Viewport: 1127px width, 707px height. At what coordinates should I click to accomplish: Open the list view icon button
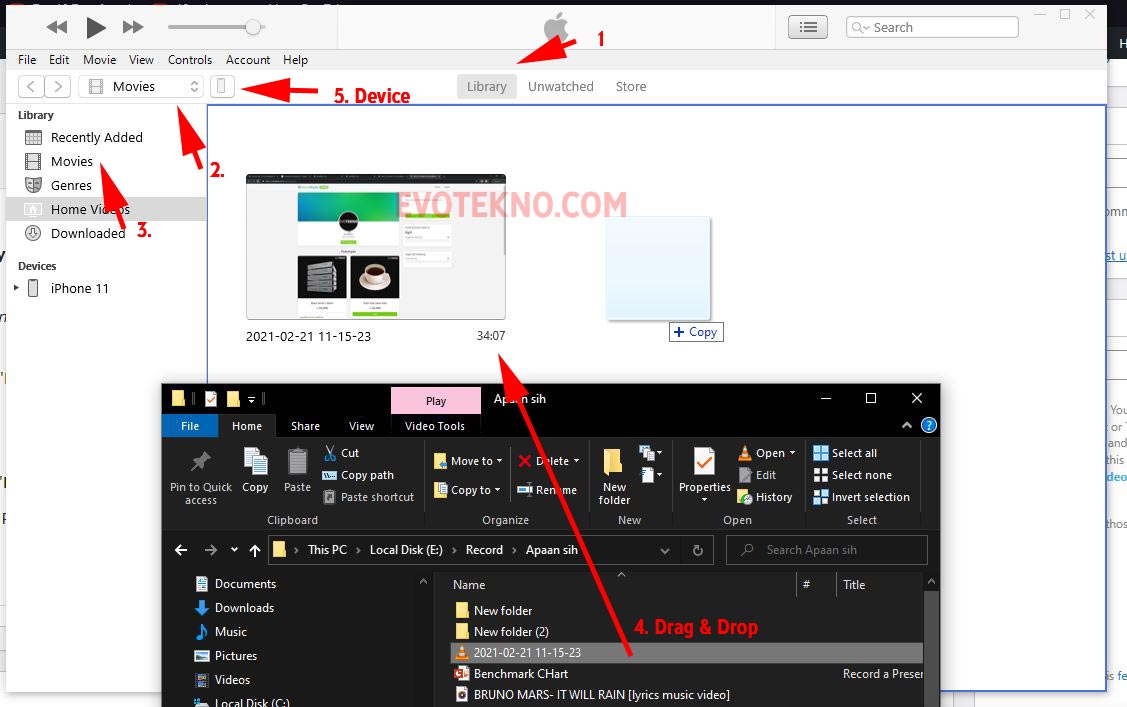809,27
